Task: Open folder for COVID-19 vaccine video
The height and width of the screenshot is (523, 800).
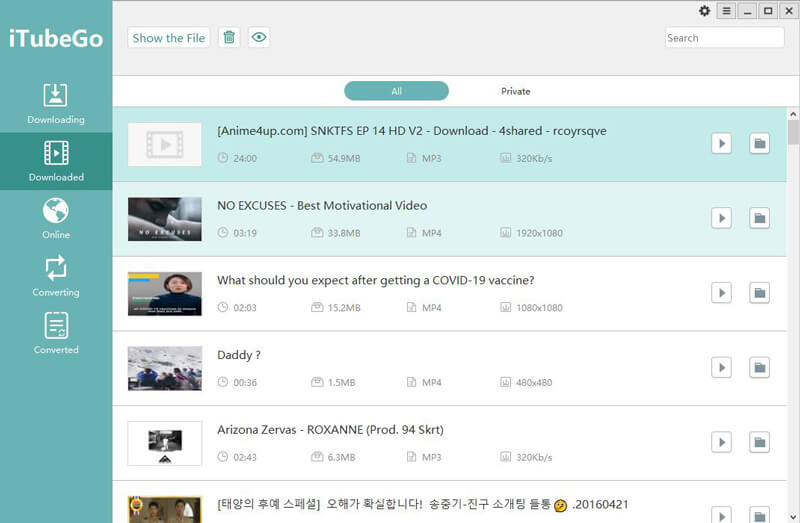Action: click(759, 293)
